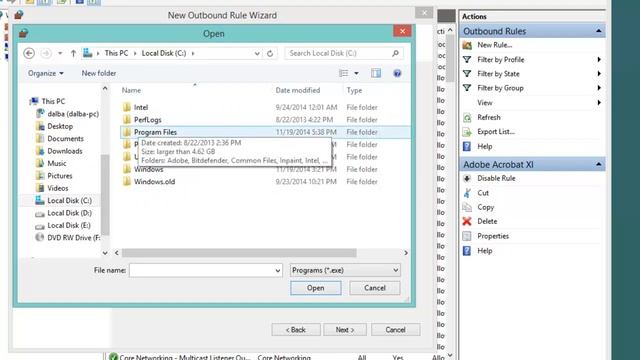The width and height of the screenshot is (640, 360).
Task: Go up one folder level
Action: [73, 53]
